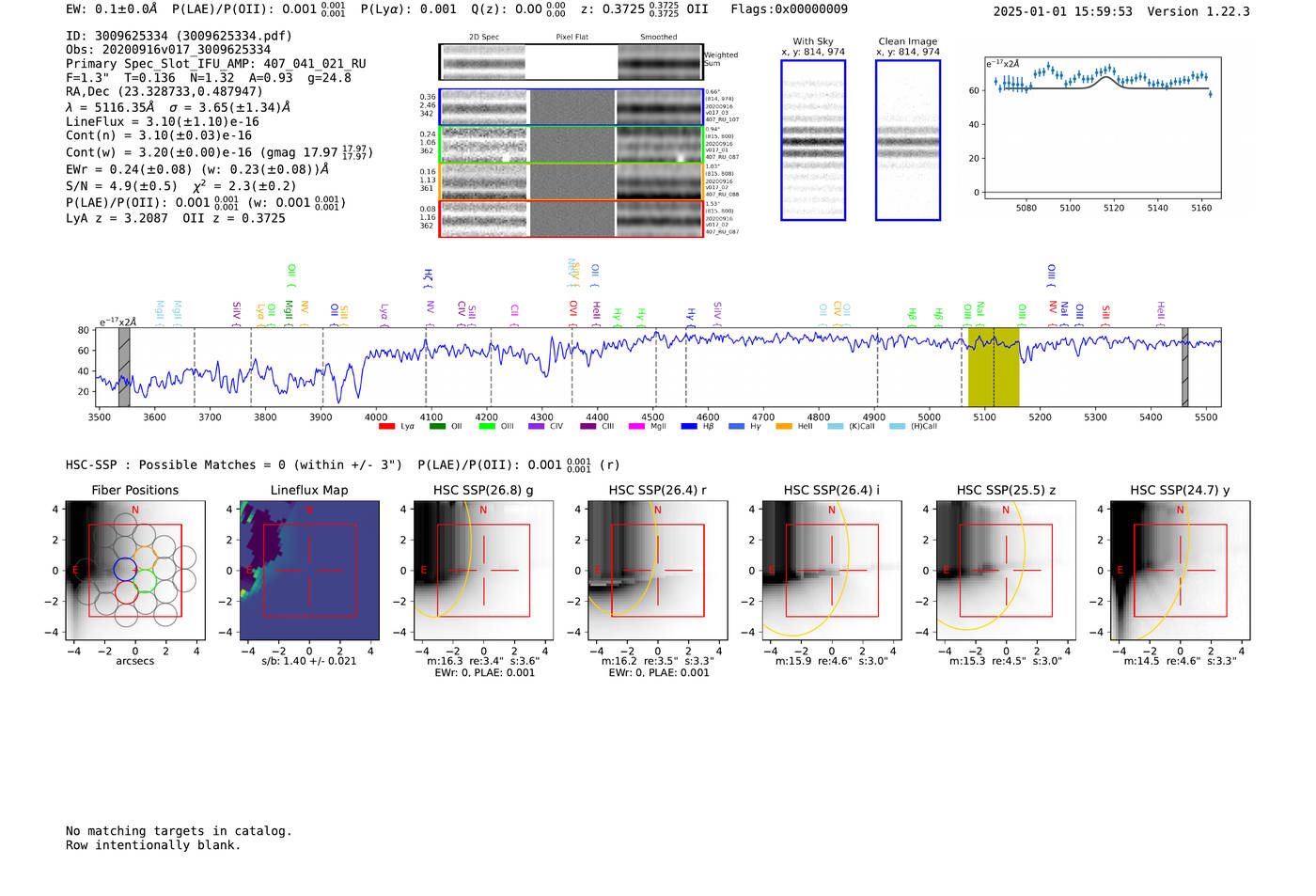This screenshot has height=896, width=1316.
Task: Open the HSC SSP(25.5) z cutout
Action: click(x=1006, y=571)
